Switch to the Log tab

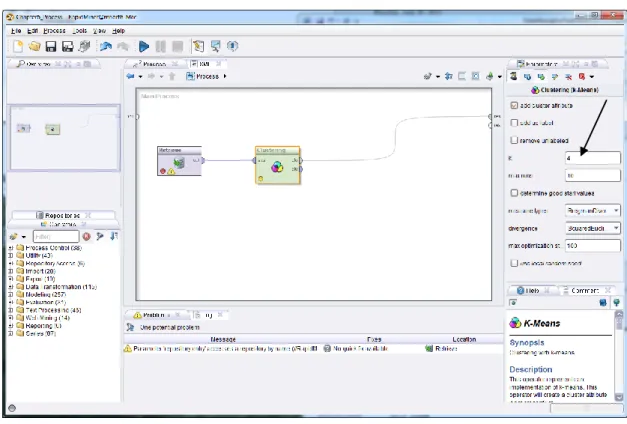[x=209, y=315]
